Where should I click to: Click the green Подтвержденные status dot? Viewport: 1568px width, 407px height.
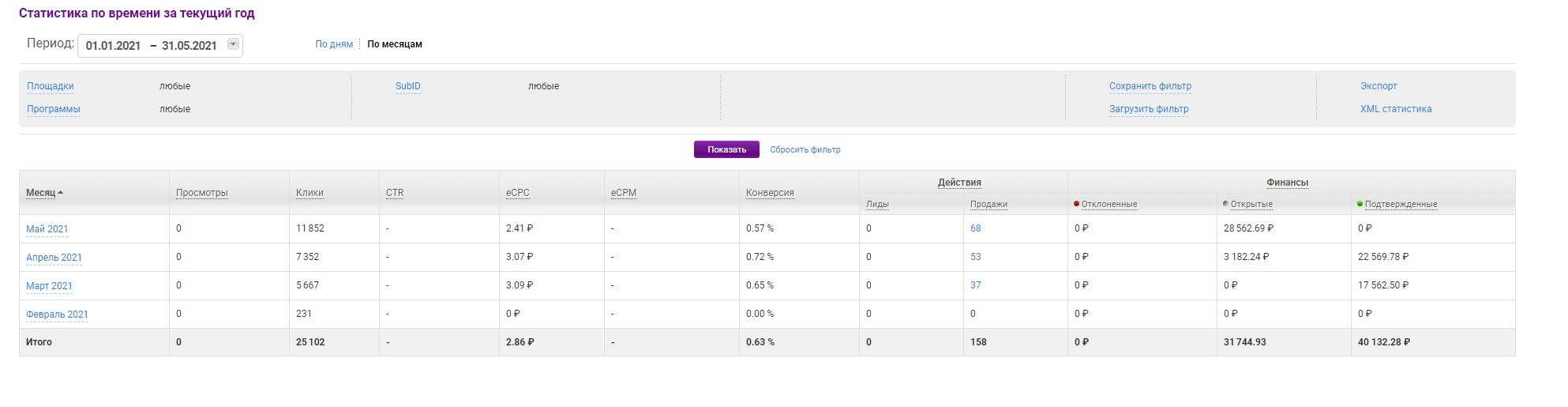[1360, 204]
